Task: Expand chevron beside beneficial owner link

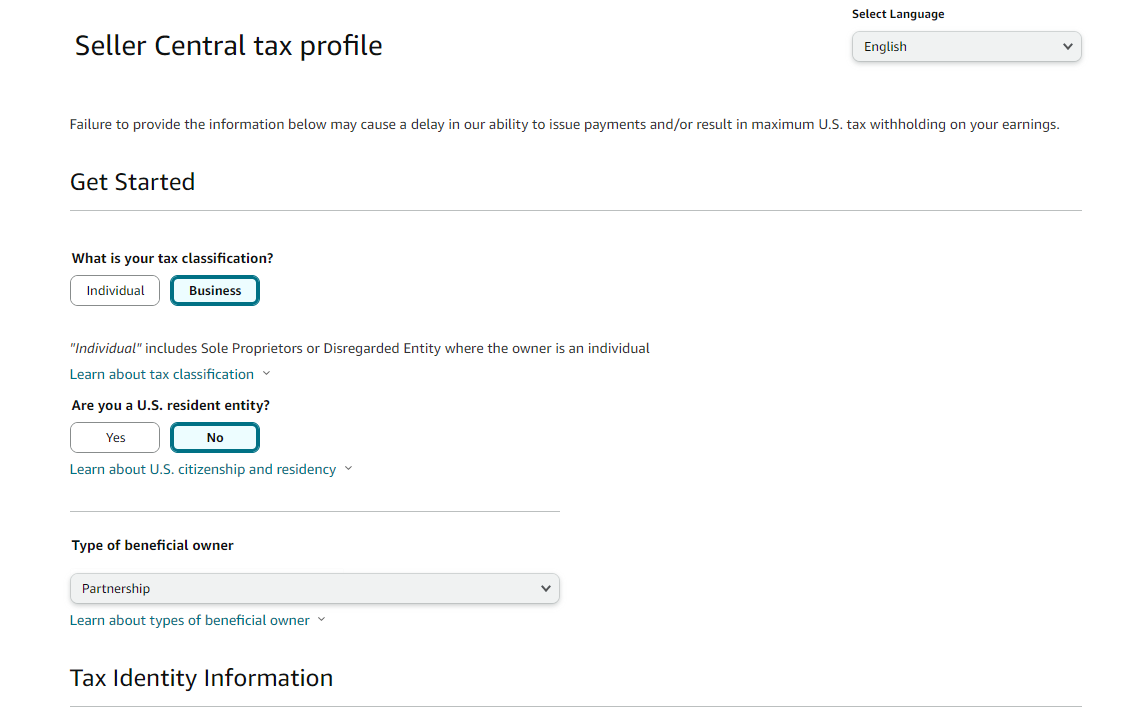Action: click(321, 620)
